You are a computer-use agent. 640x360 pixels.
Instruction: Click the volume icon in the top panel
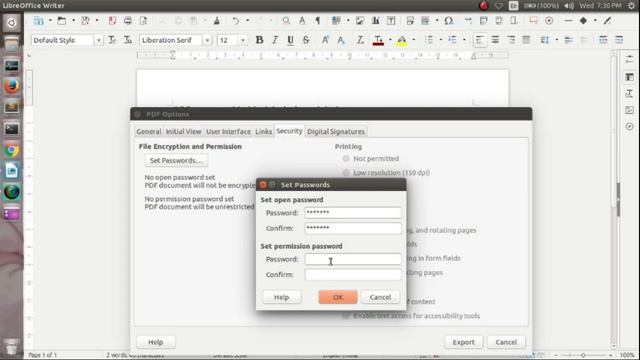tap(569, 6)
